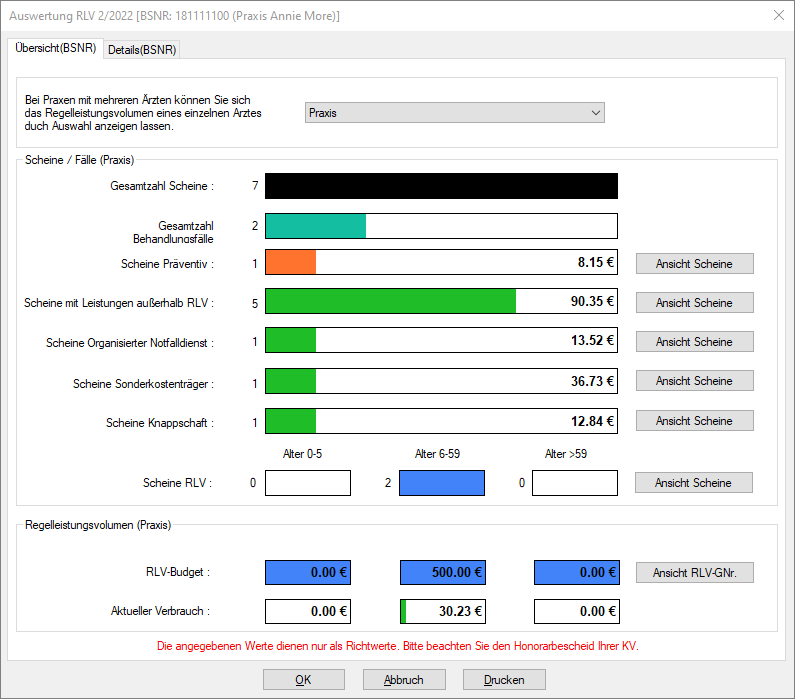Viewport: 795px width, 699px height.
Task: Click the 30.23 € Aktueller Verbrauch field
Action: 442,611
